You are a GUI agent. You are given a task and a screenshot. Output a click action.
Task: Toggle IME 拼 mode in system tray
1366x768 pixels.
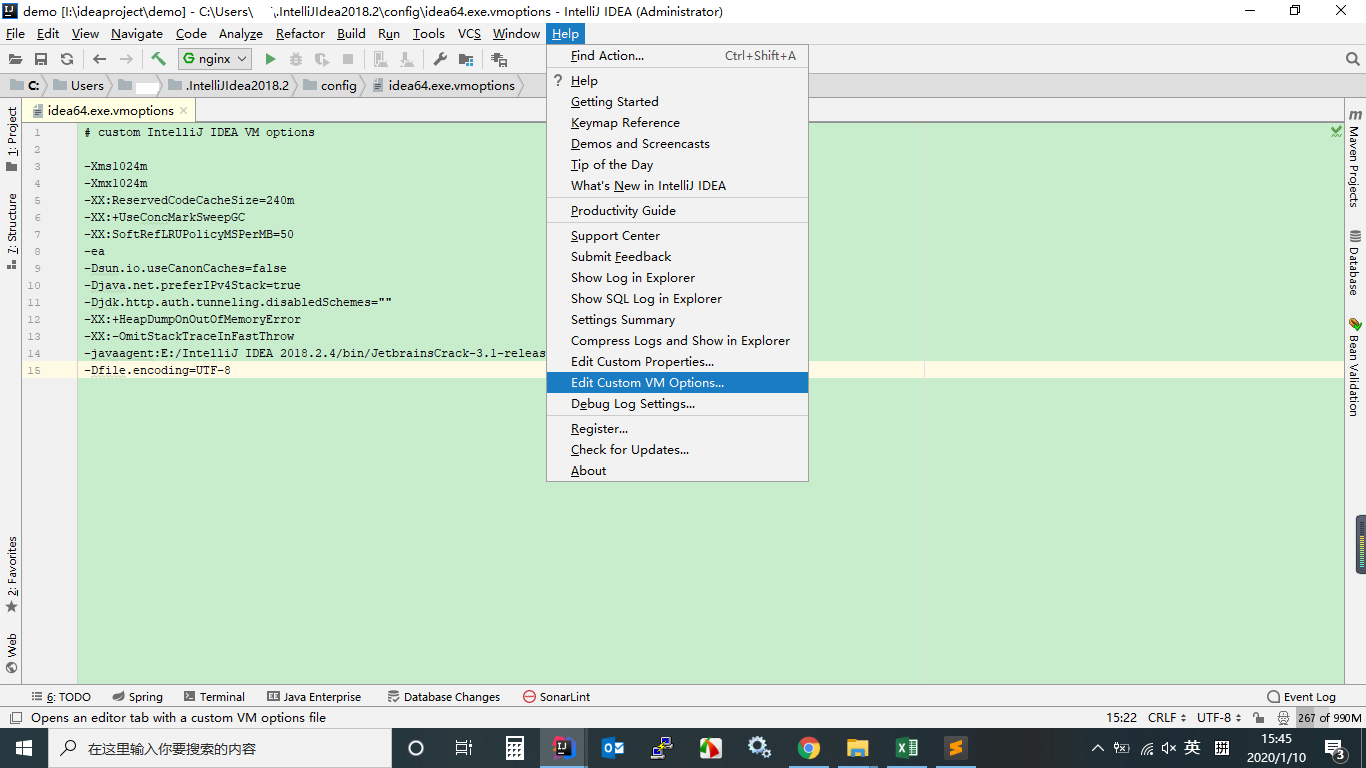pos(1221,748)
